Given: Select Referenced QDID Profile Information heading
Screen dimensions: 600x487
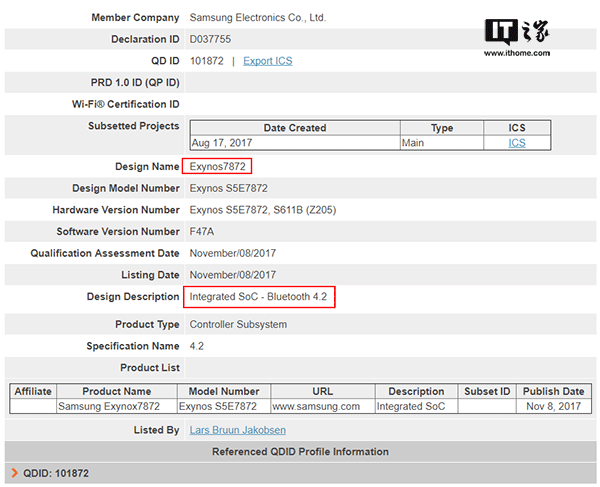Looking at the screenshot, I should pyautogui.click(x=300, y=452).
